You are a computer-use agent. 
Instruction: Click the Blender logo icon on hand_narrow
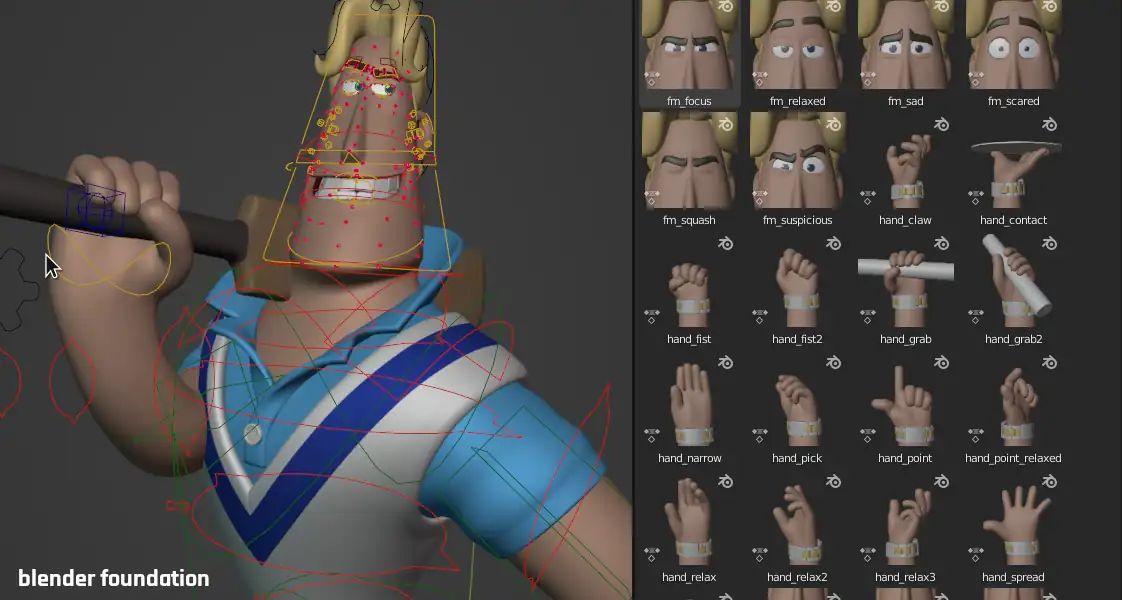click(x=726, y=363)
